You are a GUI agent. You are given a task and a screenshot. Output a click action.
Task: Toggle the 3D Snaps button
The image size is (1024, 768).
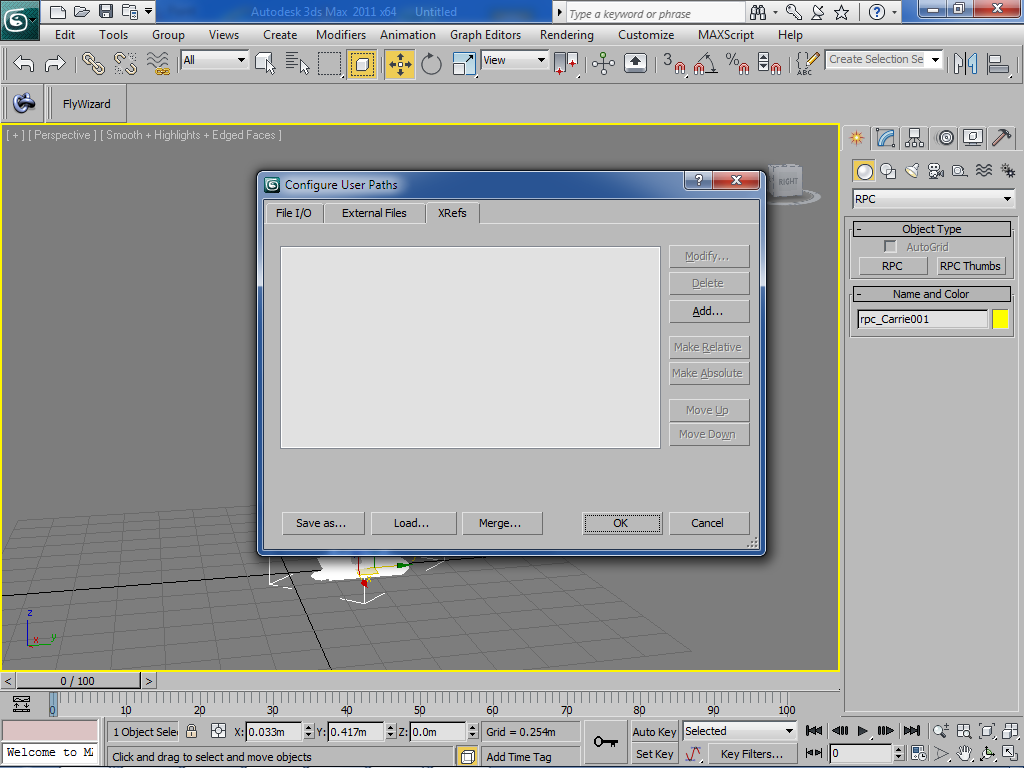pyautogui.click(x=675, y=63)
